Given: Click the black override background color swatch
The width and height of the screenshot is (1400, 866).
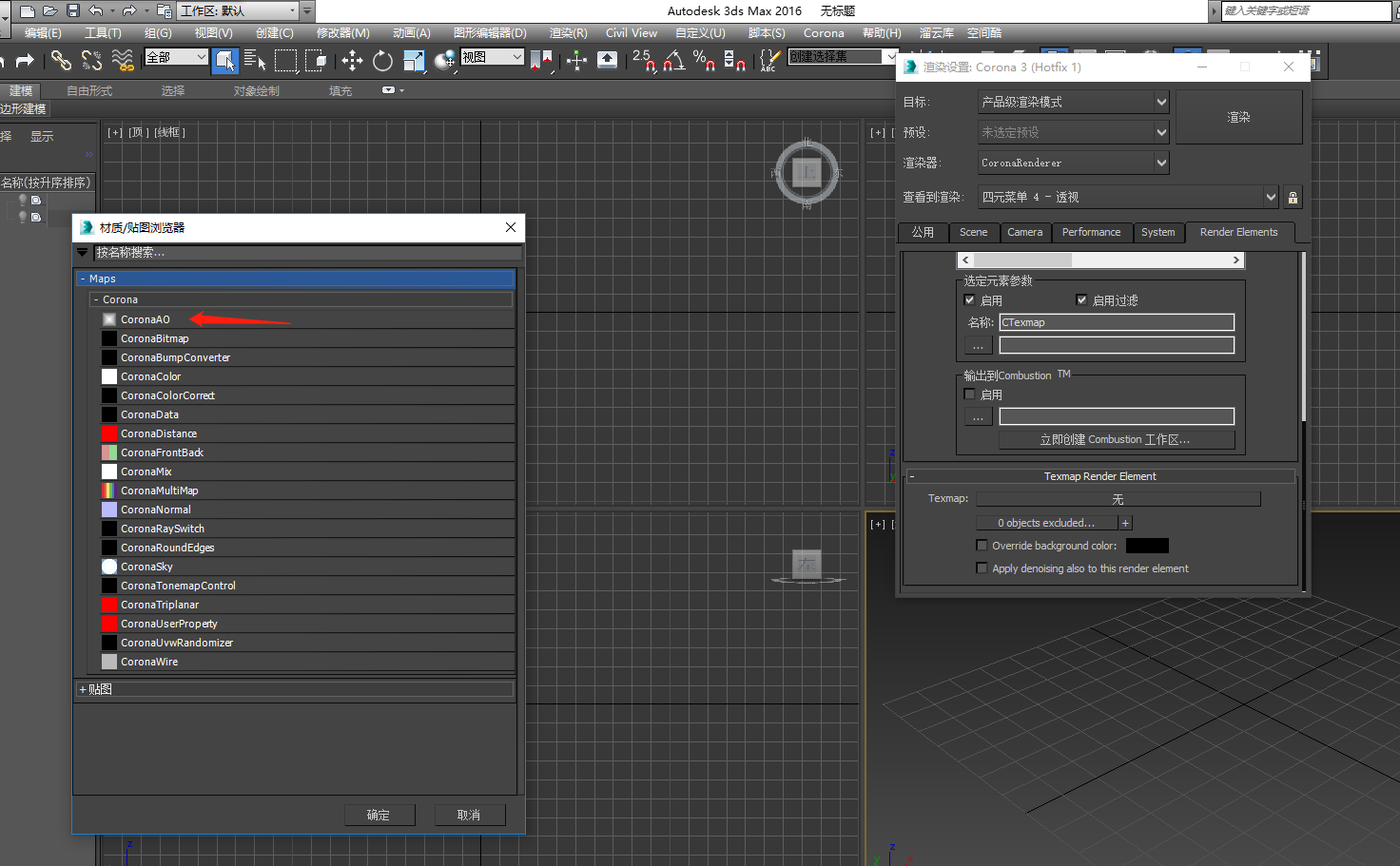Looking at the screenshot, I should pyautogui.click(x=1147, y=546).
